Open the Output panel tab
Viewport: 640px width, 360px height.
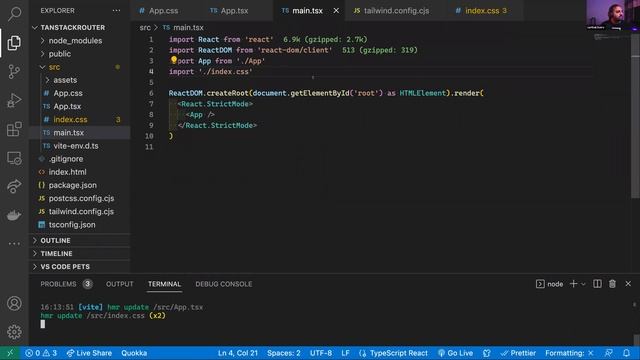coord(120,284)
